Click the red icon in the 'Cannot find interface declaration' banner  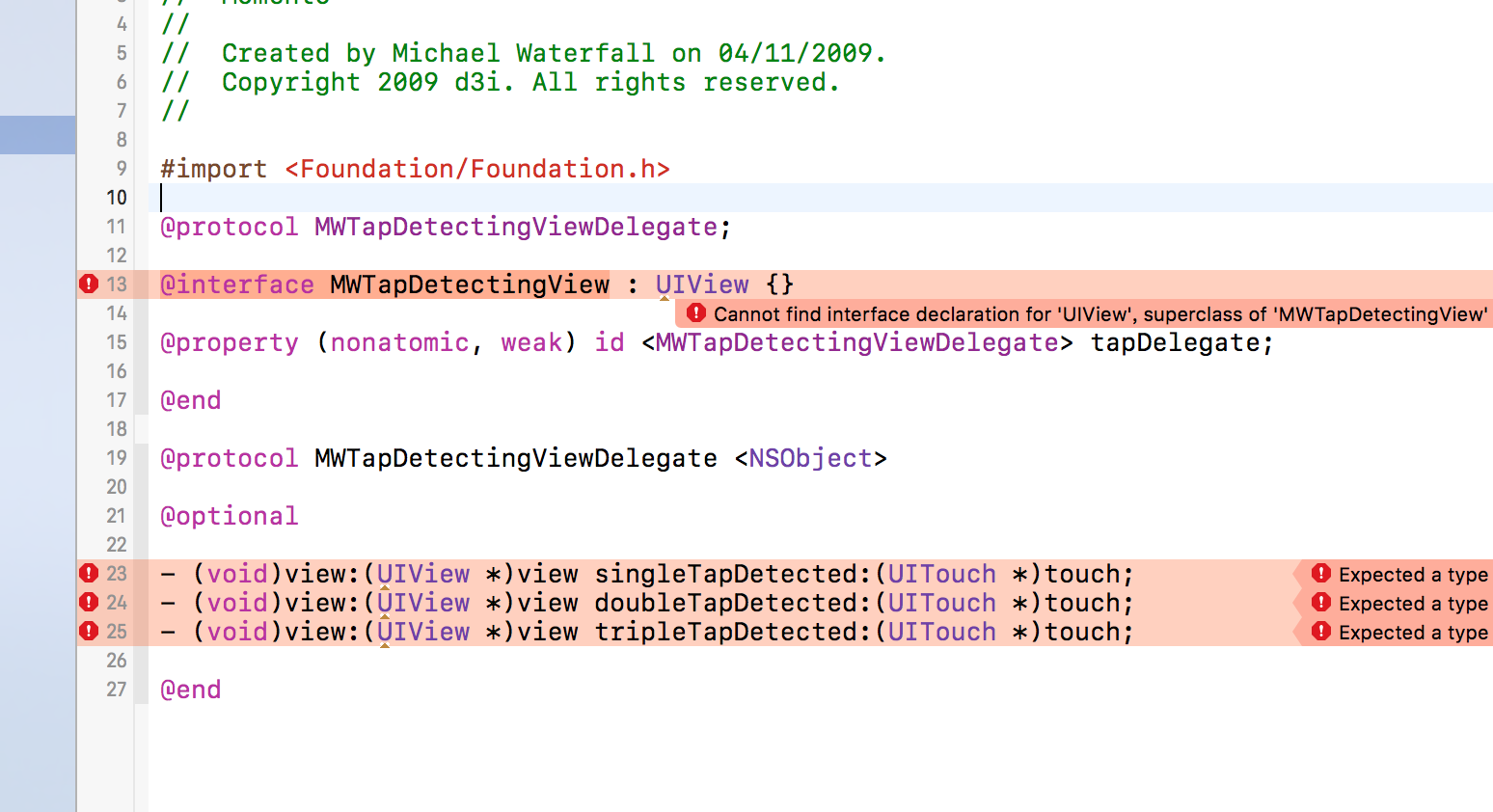[x=695, y=313]
